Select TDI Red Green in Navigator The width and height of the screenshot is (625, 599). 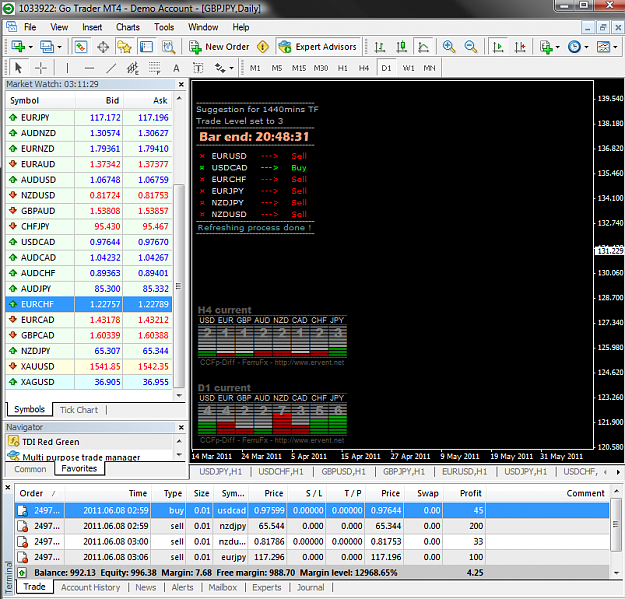[x=51, y=442]
